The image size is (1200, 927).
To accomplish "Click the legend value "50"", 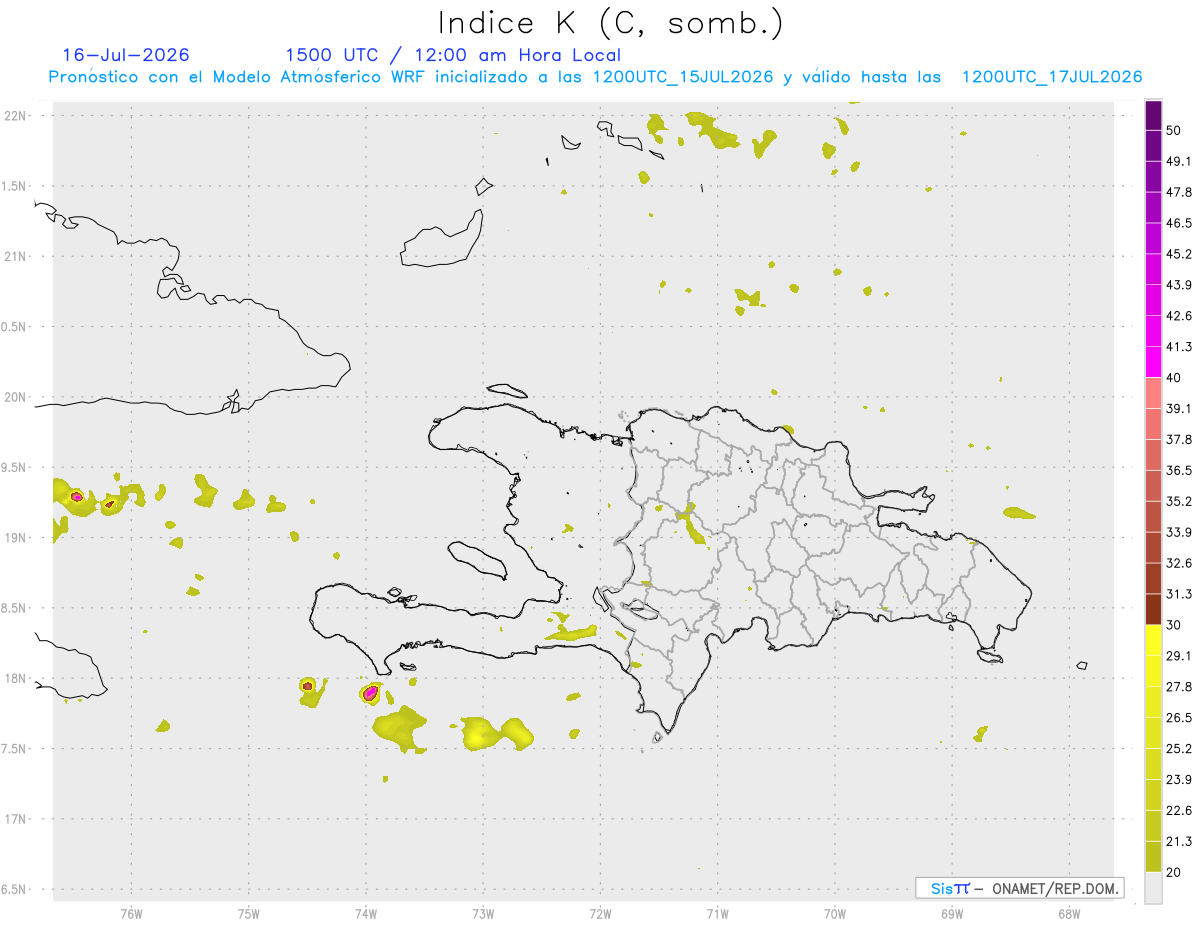I will click(x=1176, y=130).
